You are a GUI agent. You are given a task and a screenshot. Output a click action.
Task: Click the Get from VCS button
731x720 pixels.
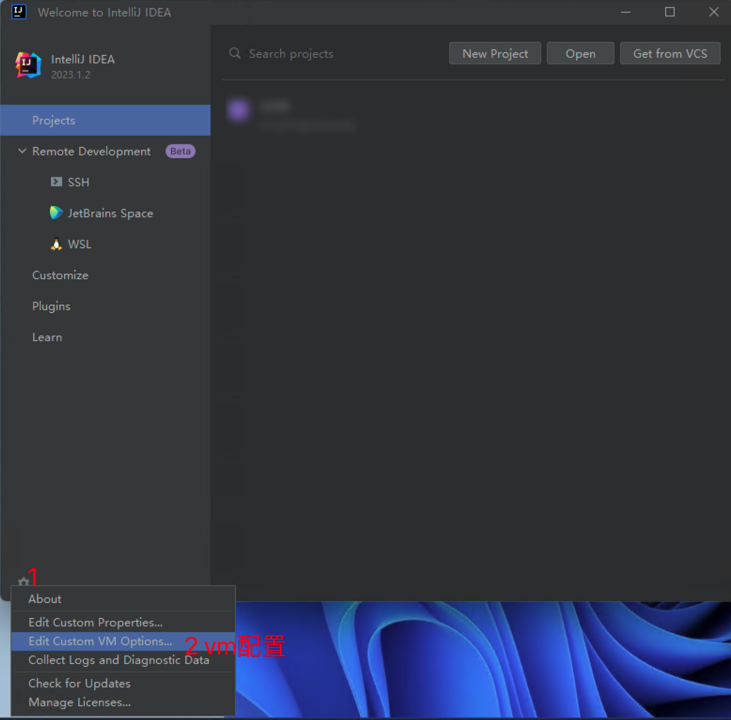[x=670, y=54]
